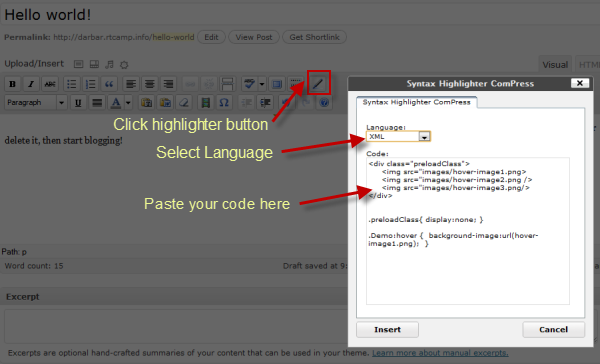The width and height of the screenshot is (600, 364).
Task: Insert an unordered bullet list
Action: tap(72, 84)
